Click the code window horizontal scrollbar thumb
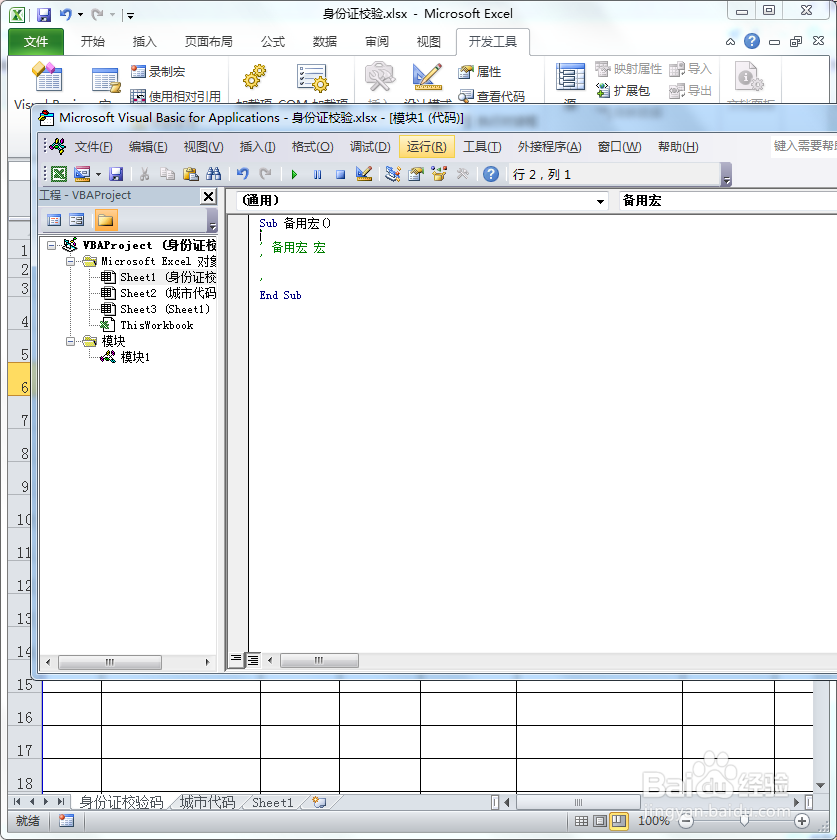 click(x=319, y=661)
